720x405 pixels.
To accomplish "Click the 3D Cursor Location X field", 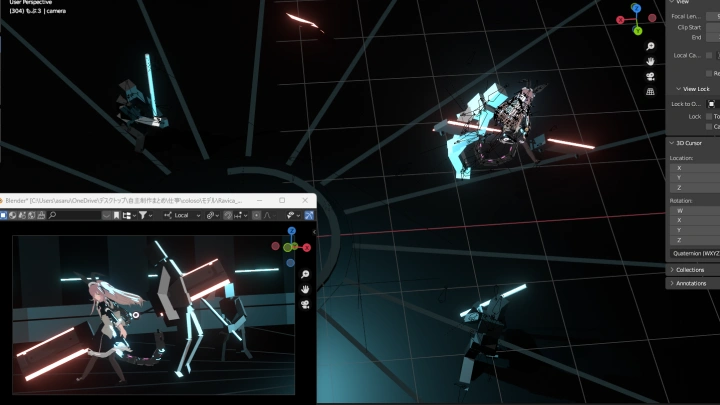I will coord(695,168).
